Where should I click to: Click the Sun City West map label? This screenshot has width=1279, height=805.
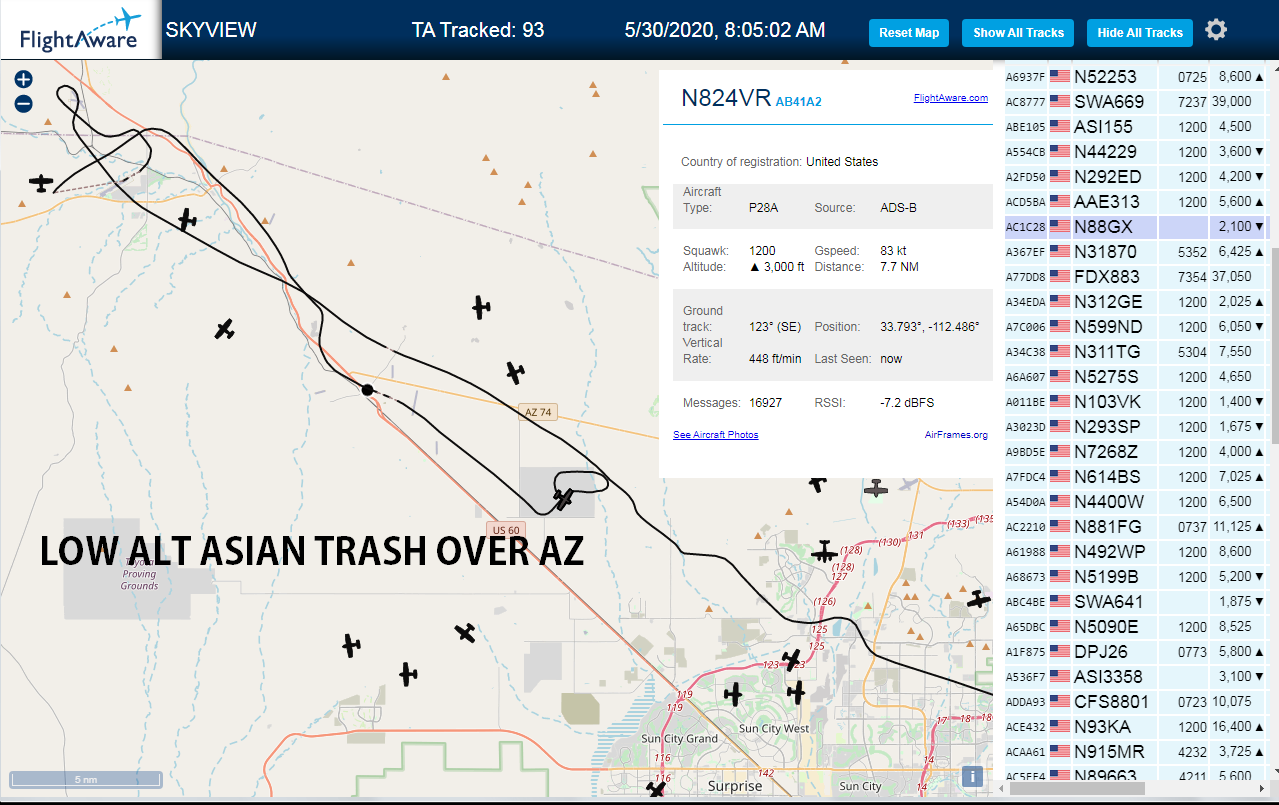pos(774,728)
